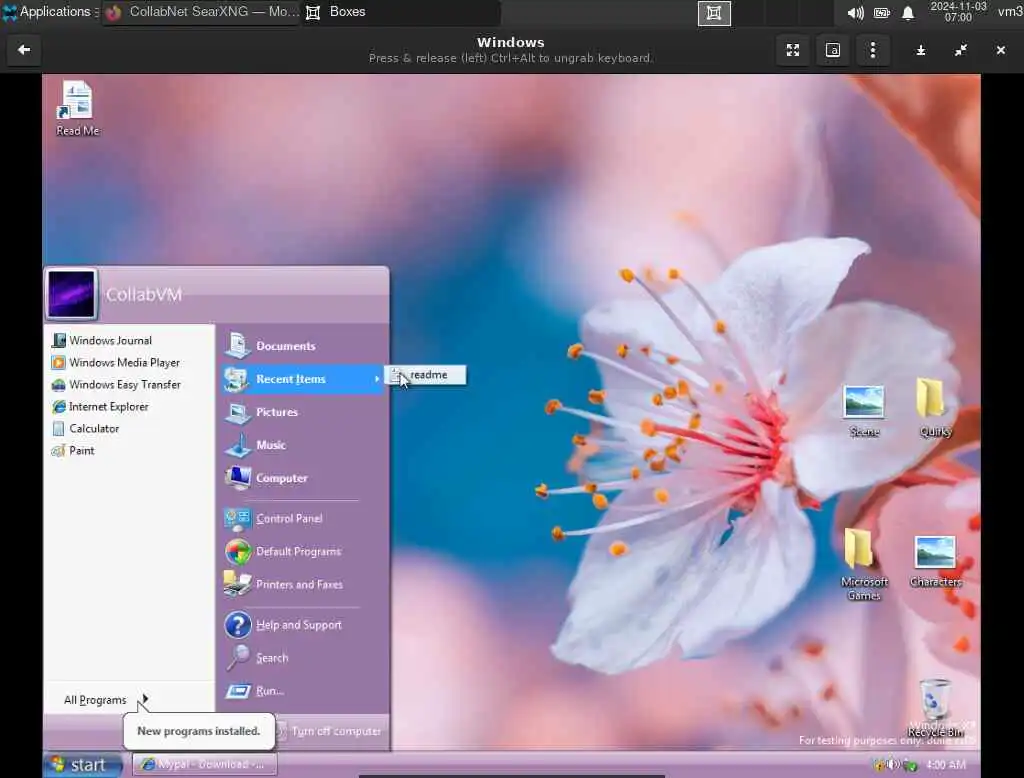Image resolution: width=1024 pixels, height=778 pixels.
Task: Click the Windows start button
Action: tap(82, 765)
